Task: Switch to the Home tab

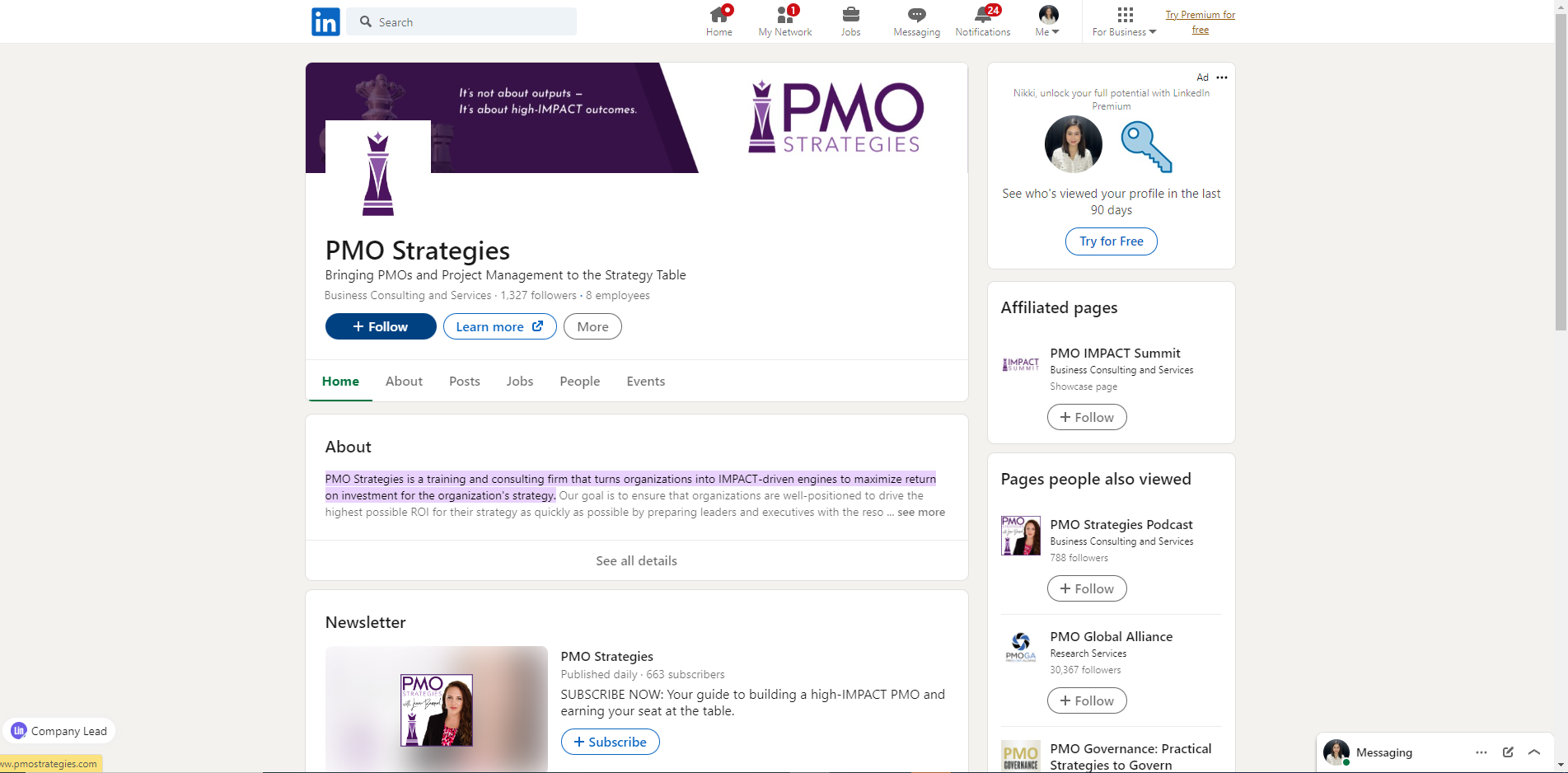Action: [340, 381]
